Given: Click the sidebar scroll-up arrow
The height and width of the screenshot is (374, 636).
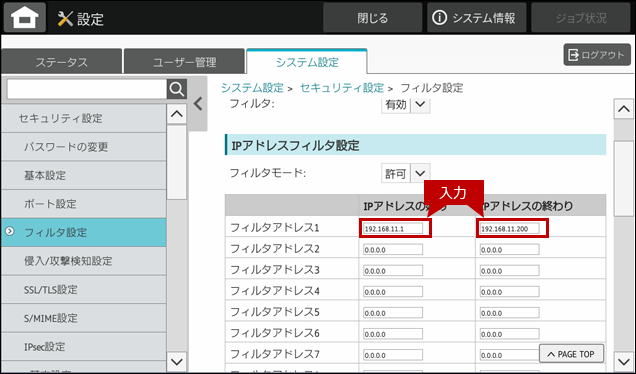Looking at the screenshot, I should point(177,114).
